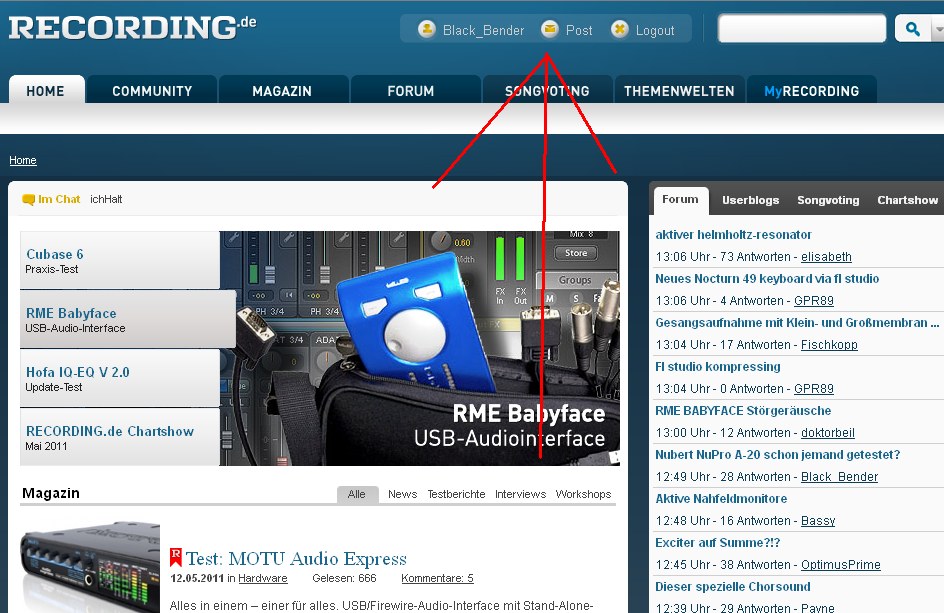Open the Nubert NuPro A-20 thread

tap(778, 455)
